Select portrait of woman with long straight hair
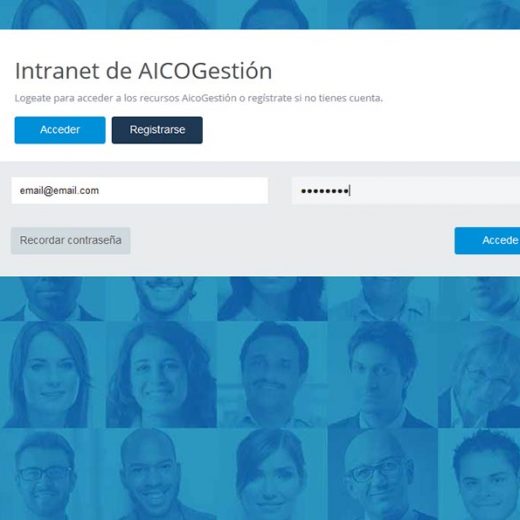 click(53, 375)
